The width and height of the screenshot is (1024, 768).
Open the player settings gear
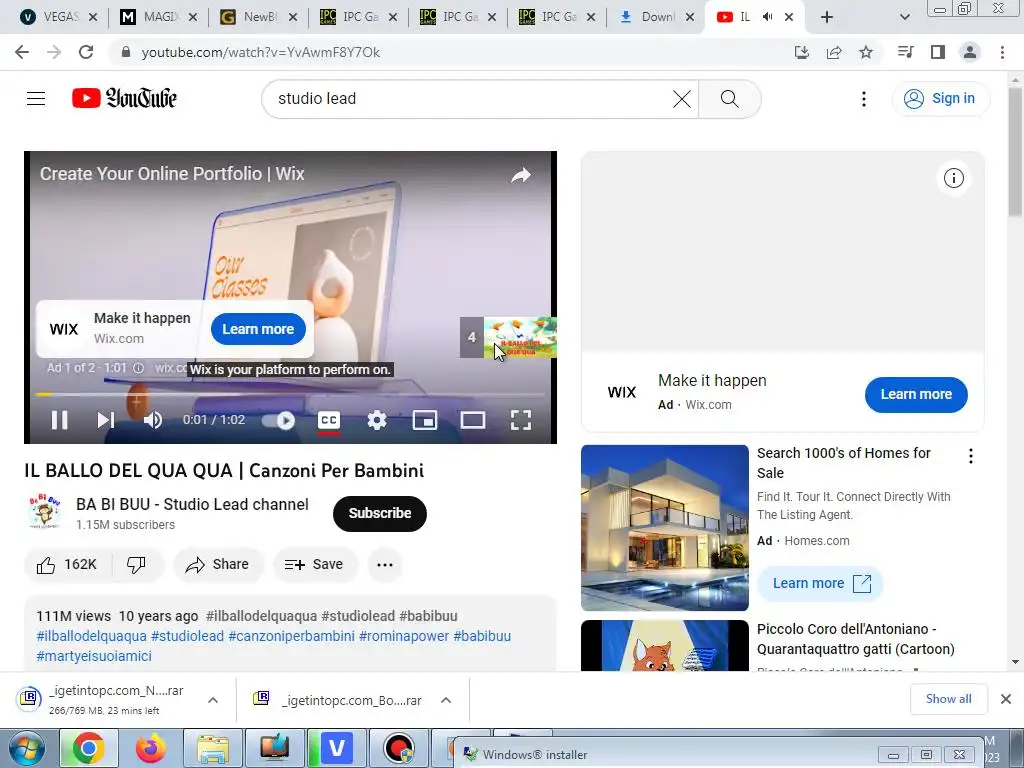pos(377,420)
